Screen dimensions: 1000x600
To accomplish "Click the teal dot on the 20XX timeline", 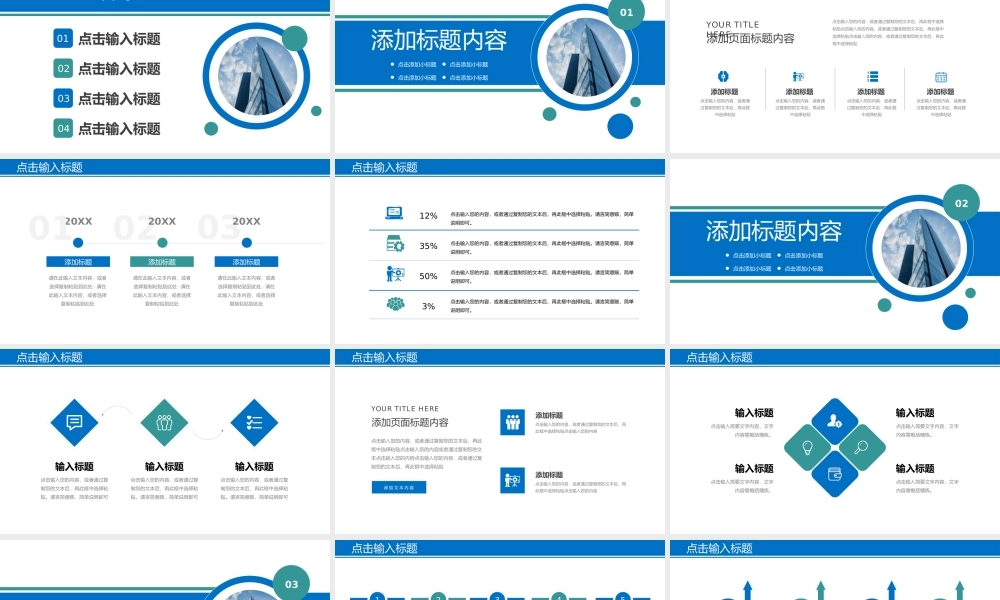I will tap(162, 242).
